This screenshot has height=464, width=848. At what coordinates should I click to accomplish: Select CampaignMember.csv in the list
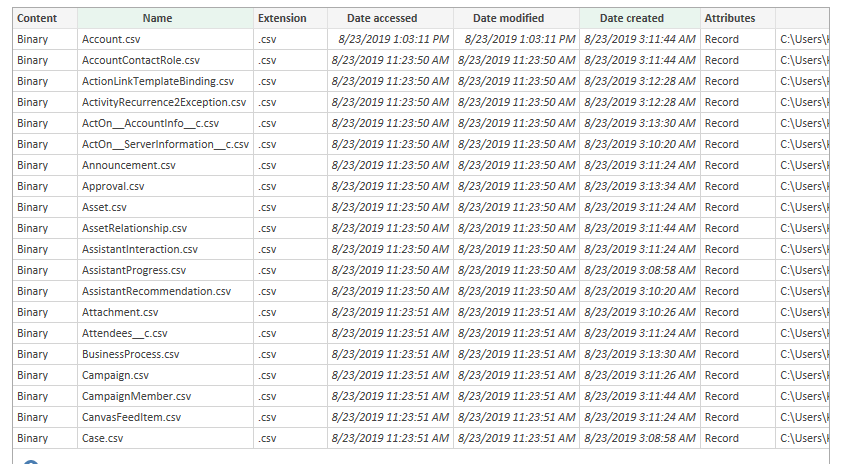136,396
